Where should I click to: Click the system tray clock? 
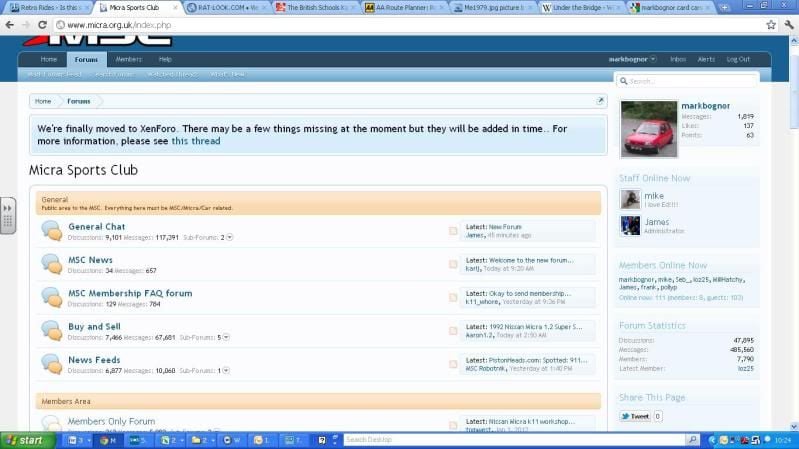[x=783, y=439]
